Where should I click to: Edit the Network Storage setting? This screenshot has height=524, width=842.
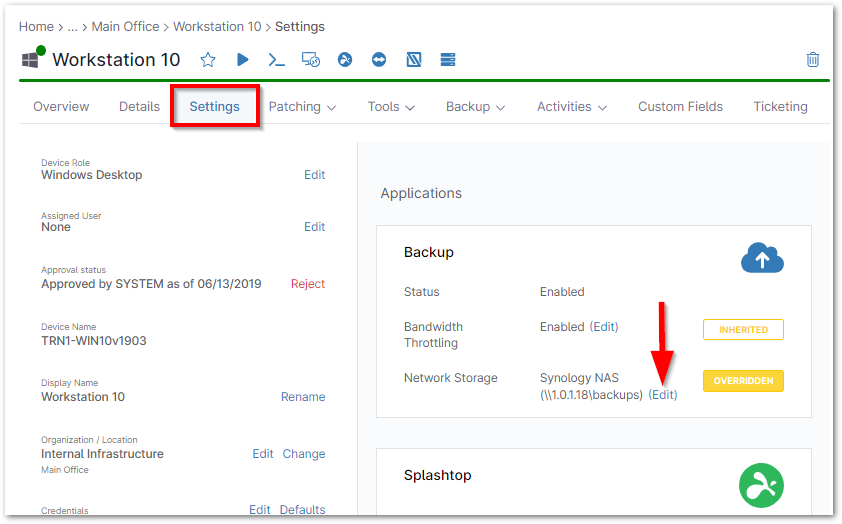[x=663, y=395]
